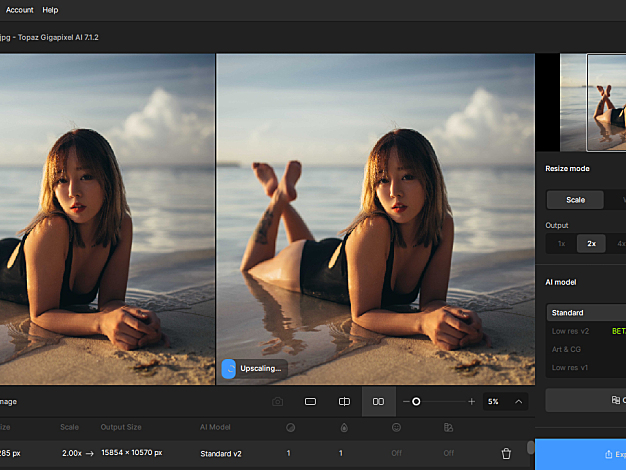
Task: Delete the image with trash icon
Action: pyautogui.click(x=506, y=454)
